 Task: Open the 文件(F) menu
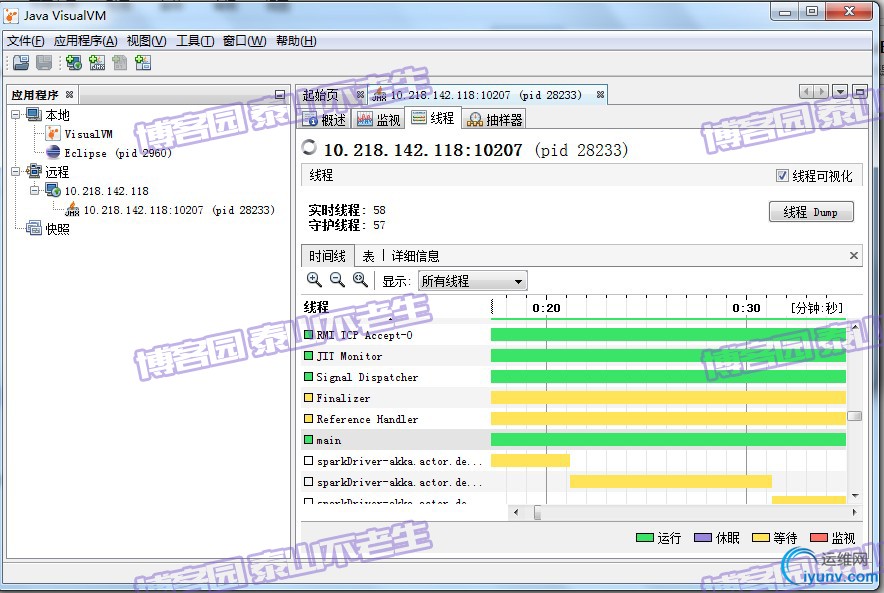click(x=25, y=41)
